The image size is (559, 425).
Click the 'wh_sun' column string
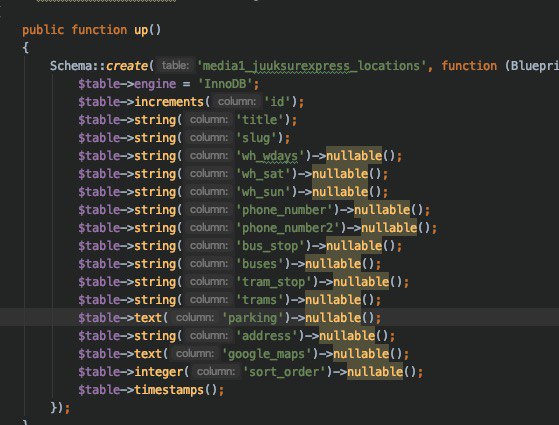(263, 192)
